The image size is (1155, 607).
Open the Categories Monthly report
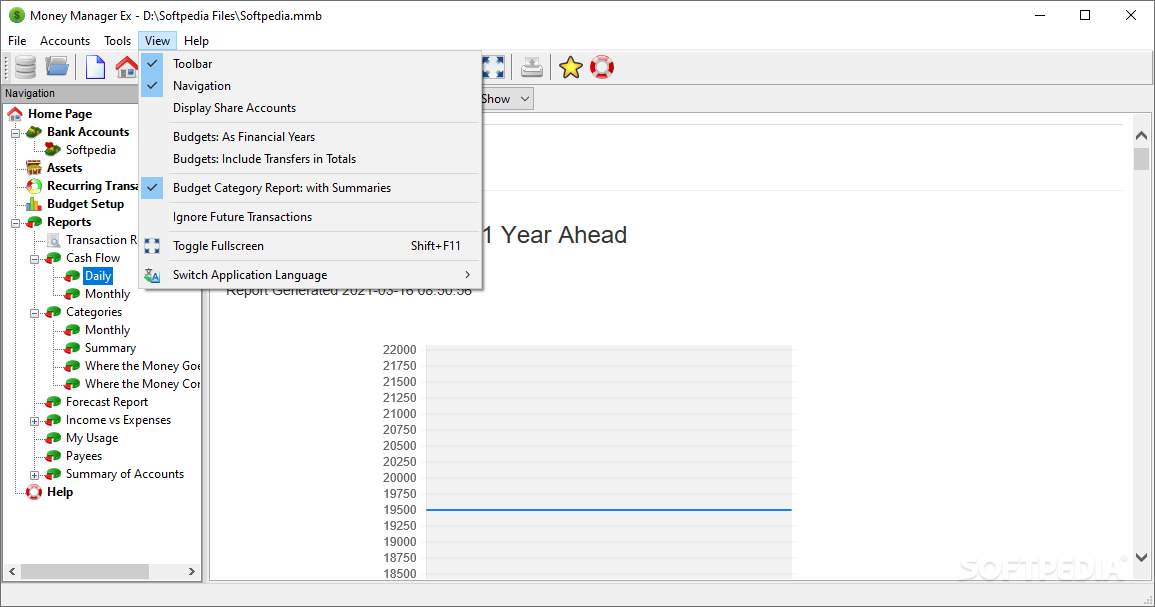click(x=108, y=330)
